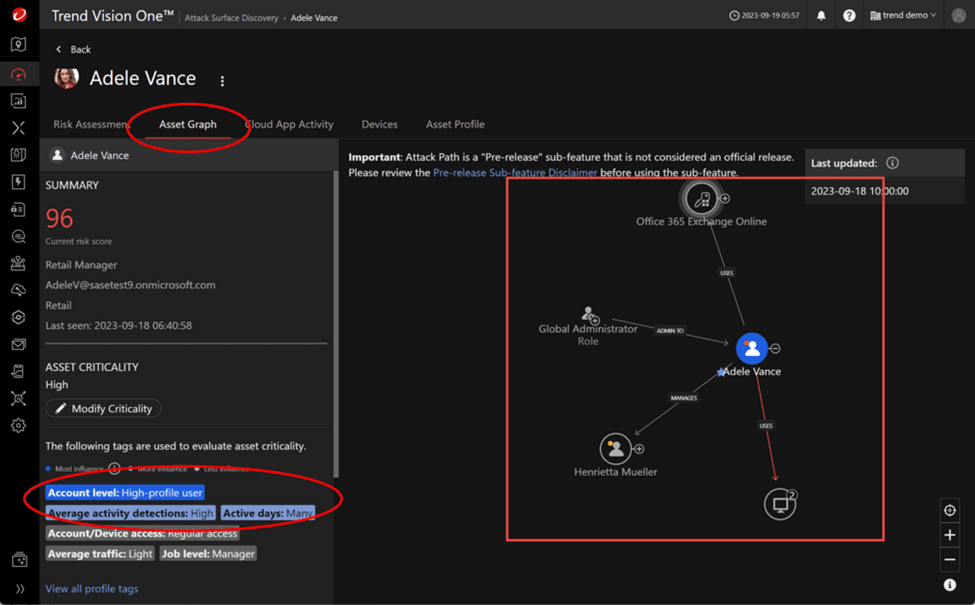Select the red gauge sidebar icon
975x605 pixels.
pos(19,74)
